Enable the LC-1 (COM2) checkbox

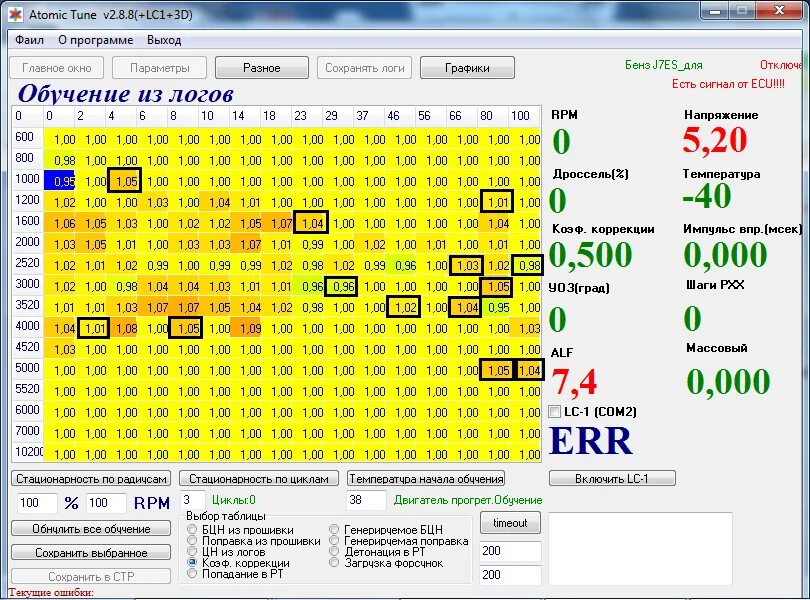[553, 411]
